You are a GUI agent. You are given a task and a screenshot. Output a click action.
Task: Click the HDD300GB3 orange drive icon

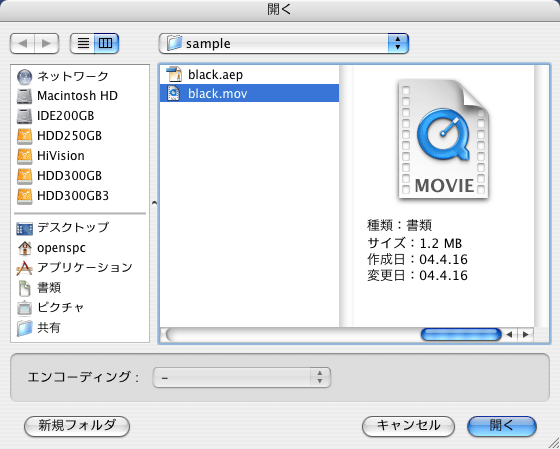point(25,196)
